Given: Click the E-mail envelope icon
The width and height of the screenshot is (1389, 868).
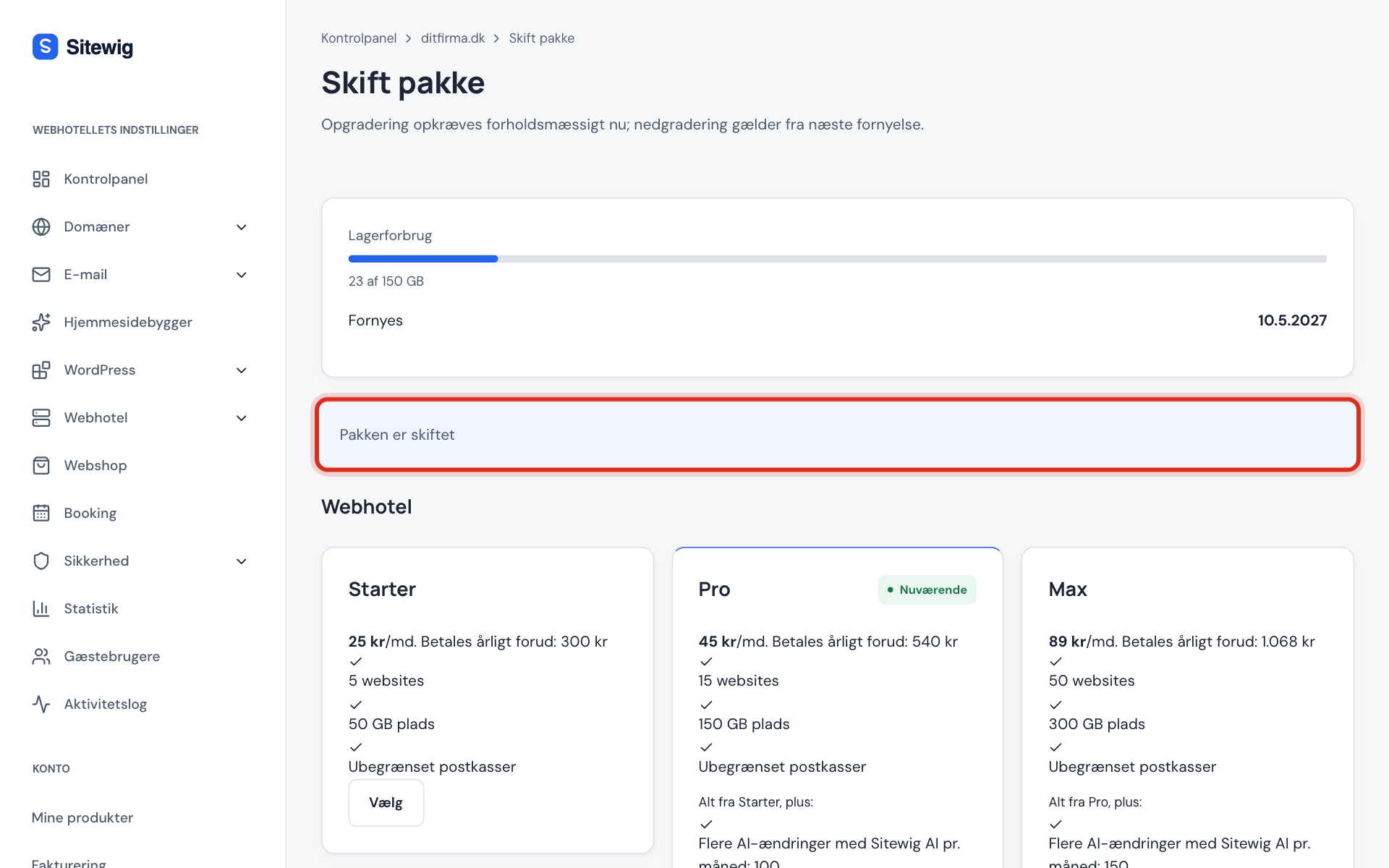Looking at the screenshot, I should [41, 274].
